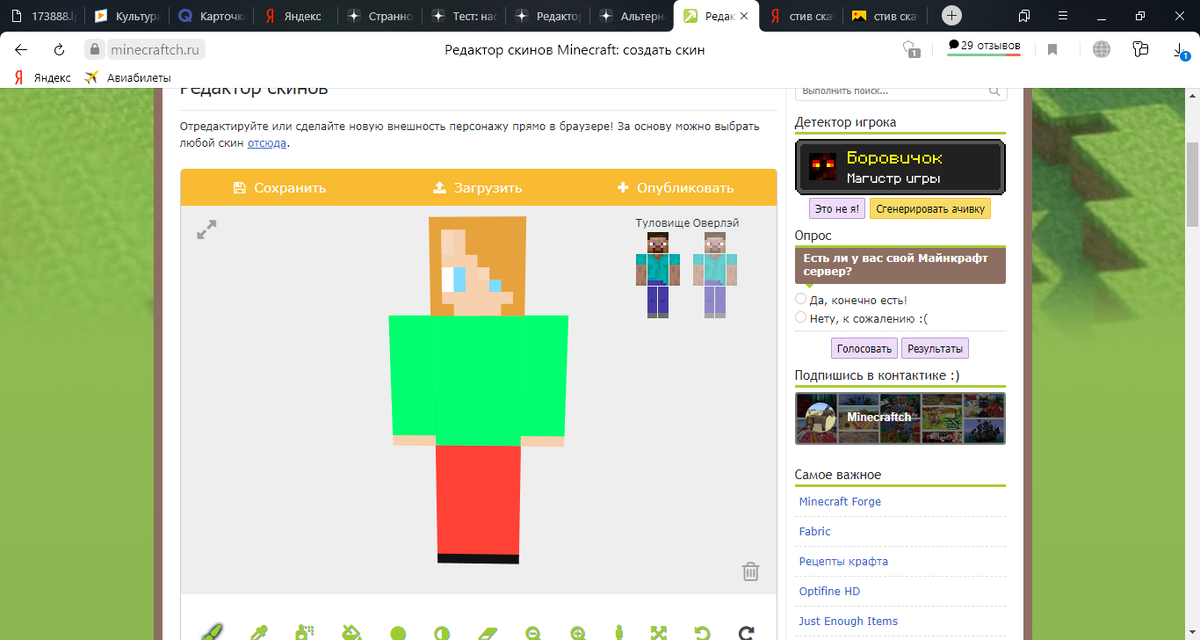Screen dimensions: 1200x640
Task: Zoom in the skin preview
Action: pyautogui.click(x=578, y=633)
